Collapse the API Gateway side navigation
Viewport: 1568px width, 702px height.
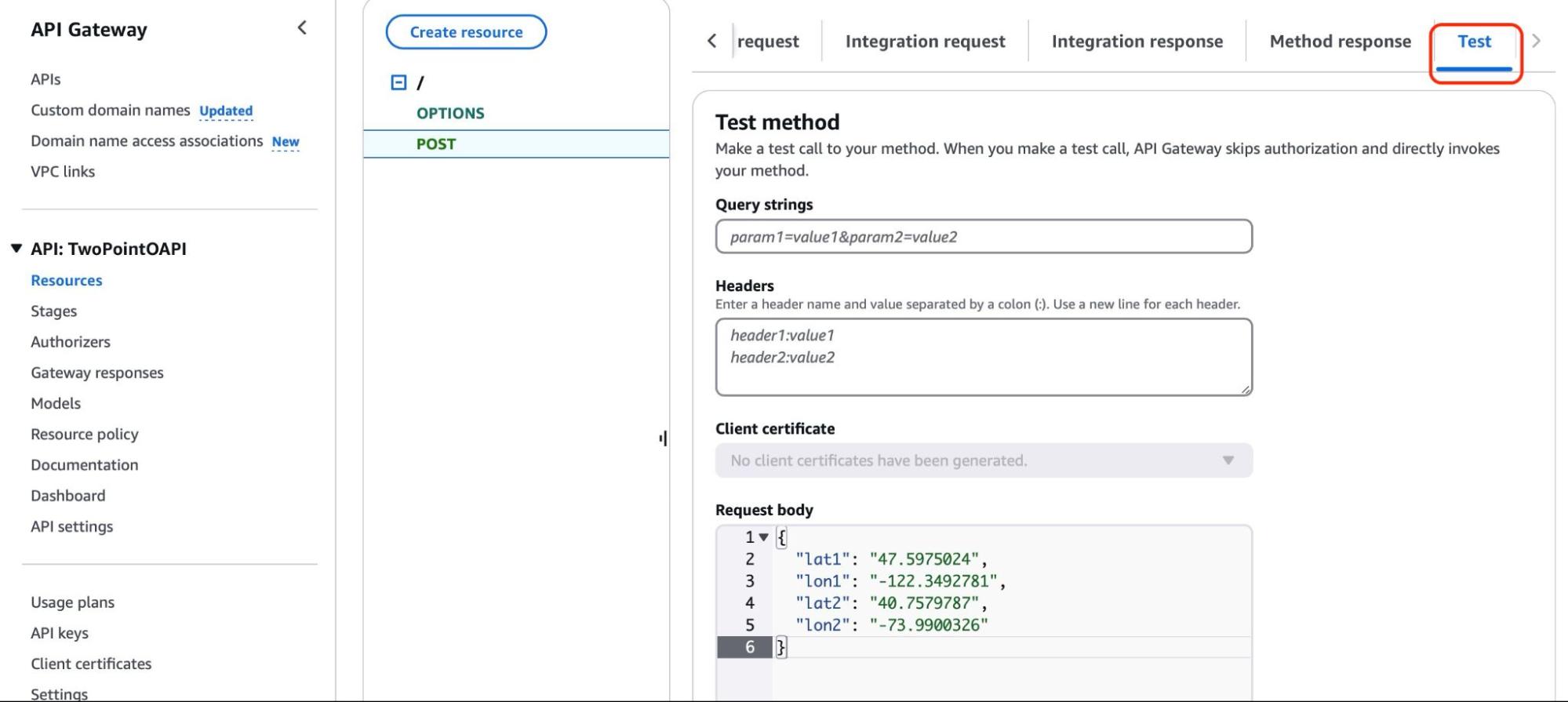click(x=302, y=28)
